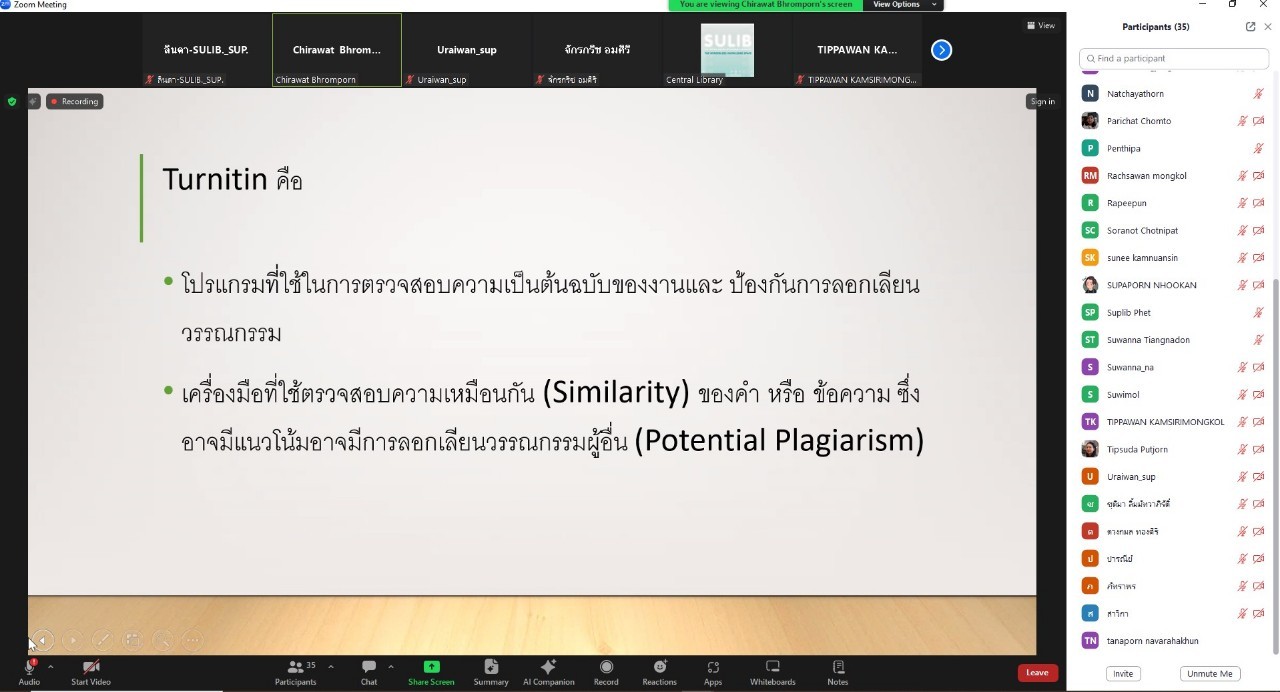Close the Participants panel

pos(1268,27)
